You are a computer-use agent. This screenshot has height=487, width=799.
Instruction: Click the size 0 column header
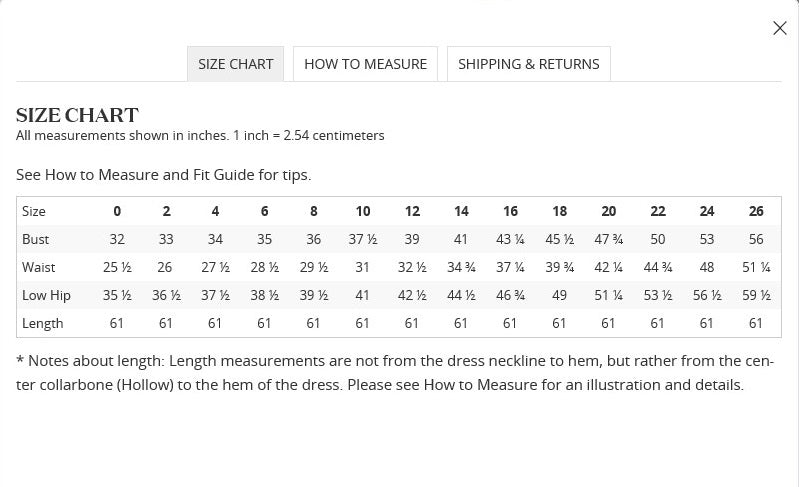click(x=117, y=211)
